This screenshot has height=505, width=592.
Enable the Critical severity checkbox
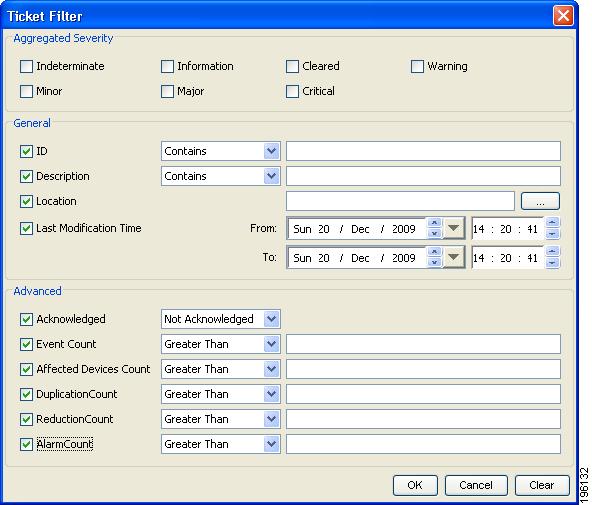(x=292, y=91)
